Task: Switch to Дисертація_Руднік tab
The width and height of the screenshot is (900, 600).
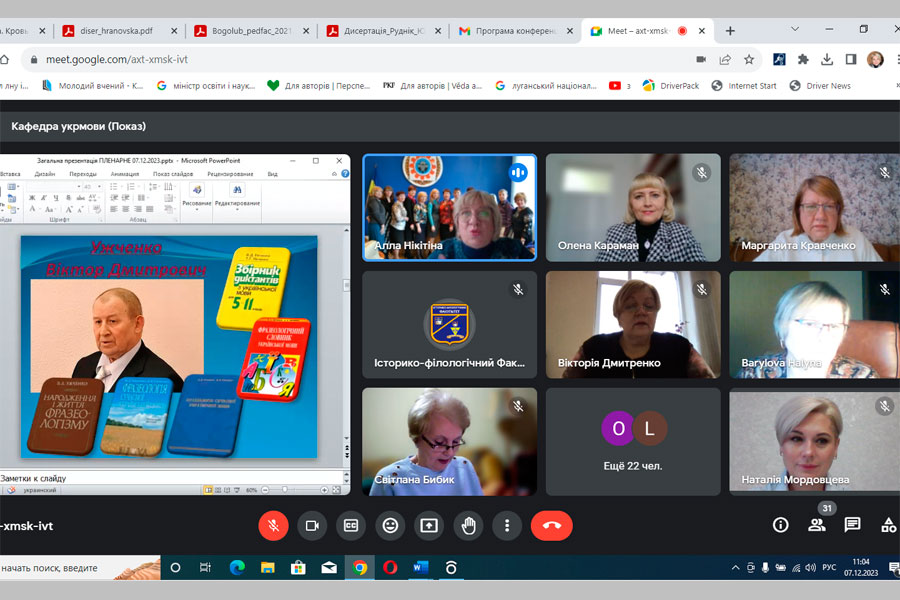Action: click(x=383, y=31)
